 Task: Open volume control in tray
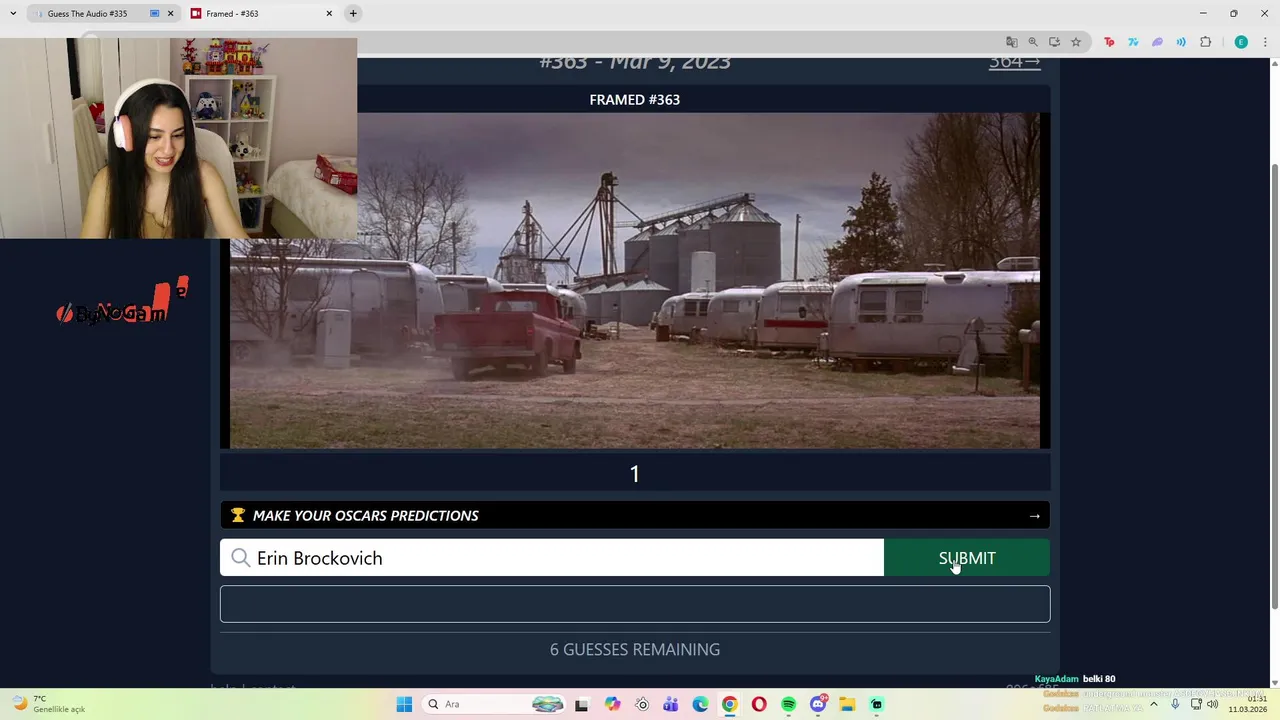[1212, 704]
